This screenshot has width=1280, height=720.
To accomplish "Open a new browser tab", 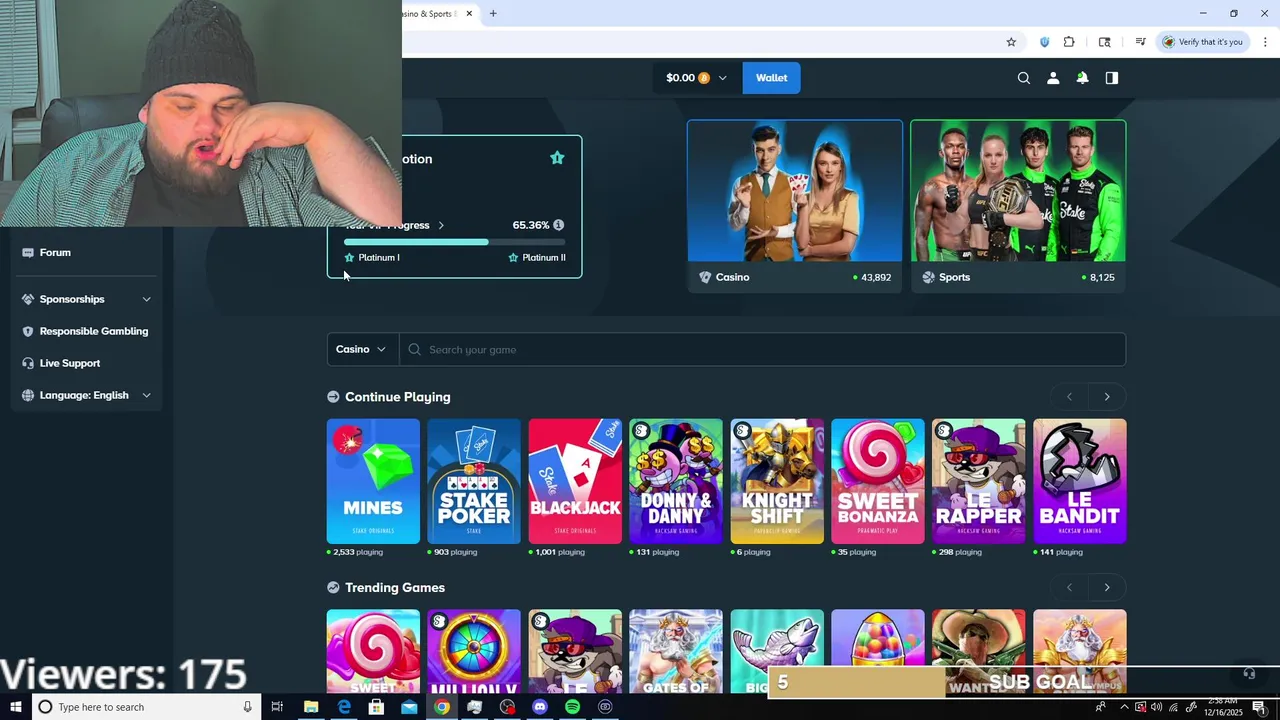I will 493,14.
